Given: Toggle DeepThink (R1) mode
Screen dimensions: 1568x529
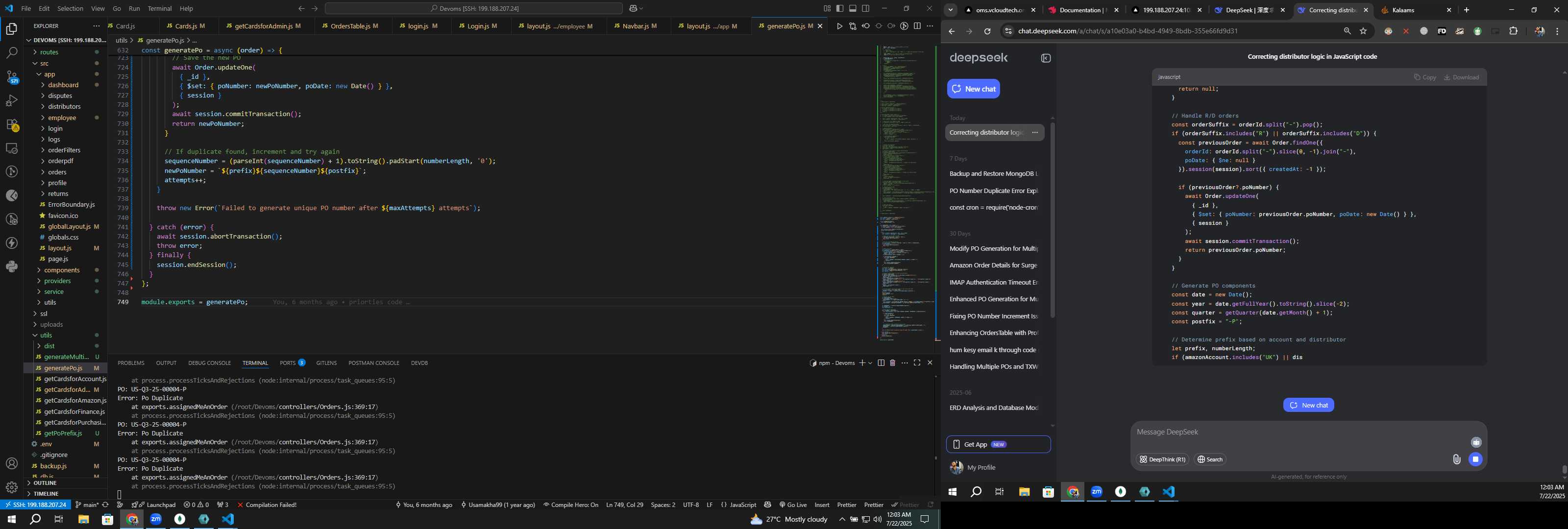Looking at the screenshot, I should (x=1163, y=459).
